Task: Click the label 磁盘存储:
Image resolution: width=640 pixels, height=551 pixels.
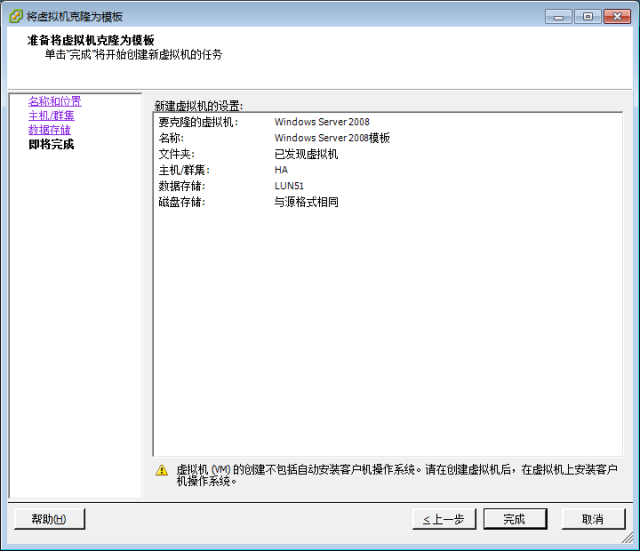Action: tap(182, 202)
